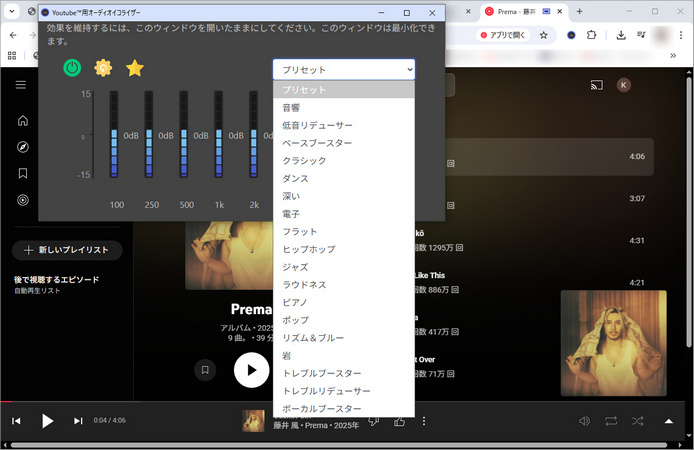The width and height of the screenshot is (694, 450).
Task: Select ボーカルブースター preset
Action: pyautogui.click(x=344, y=408)
